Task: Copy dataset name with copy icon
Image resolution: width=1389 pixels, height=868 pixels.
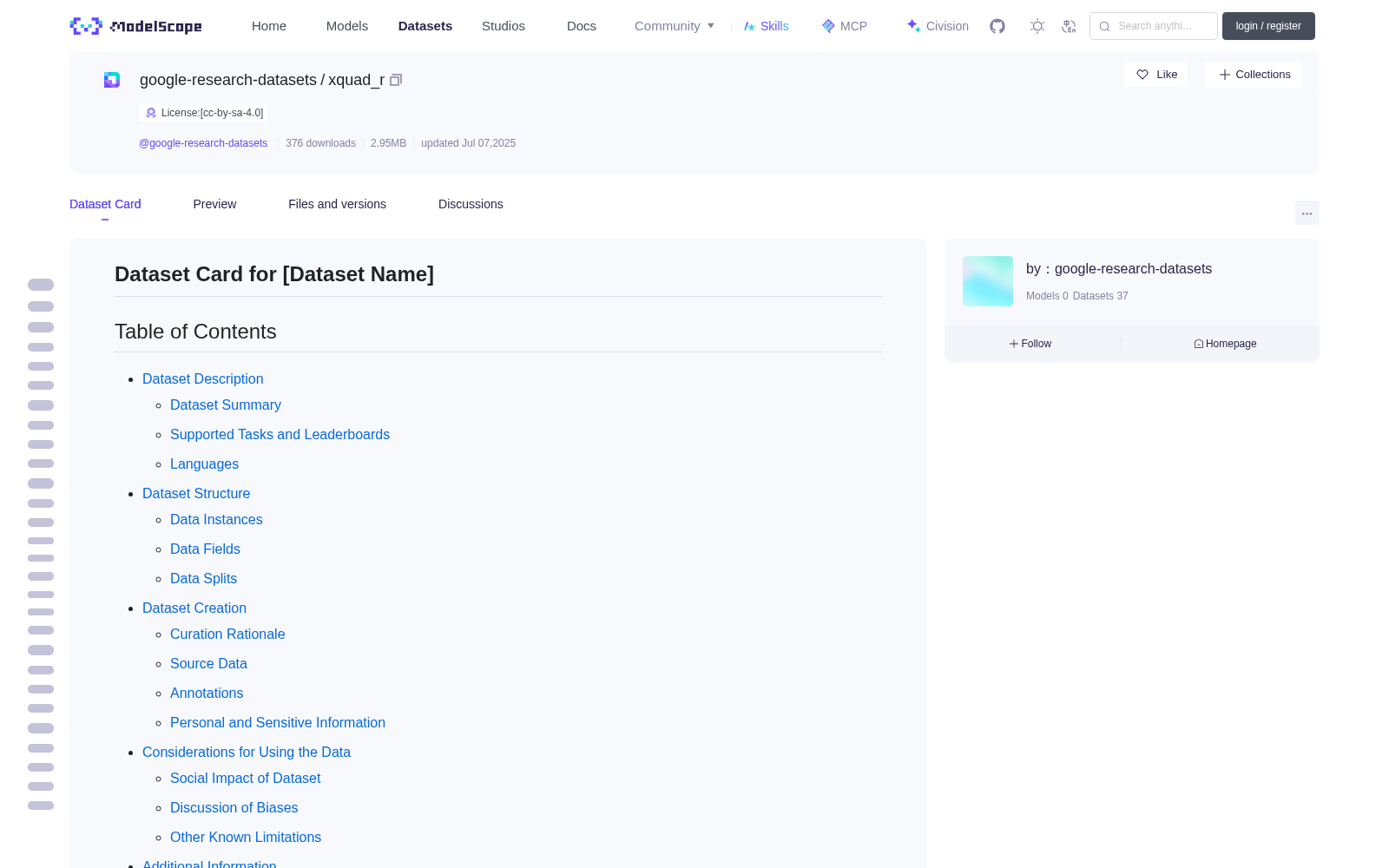Action: click(x=396, y=80)
